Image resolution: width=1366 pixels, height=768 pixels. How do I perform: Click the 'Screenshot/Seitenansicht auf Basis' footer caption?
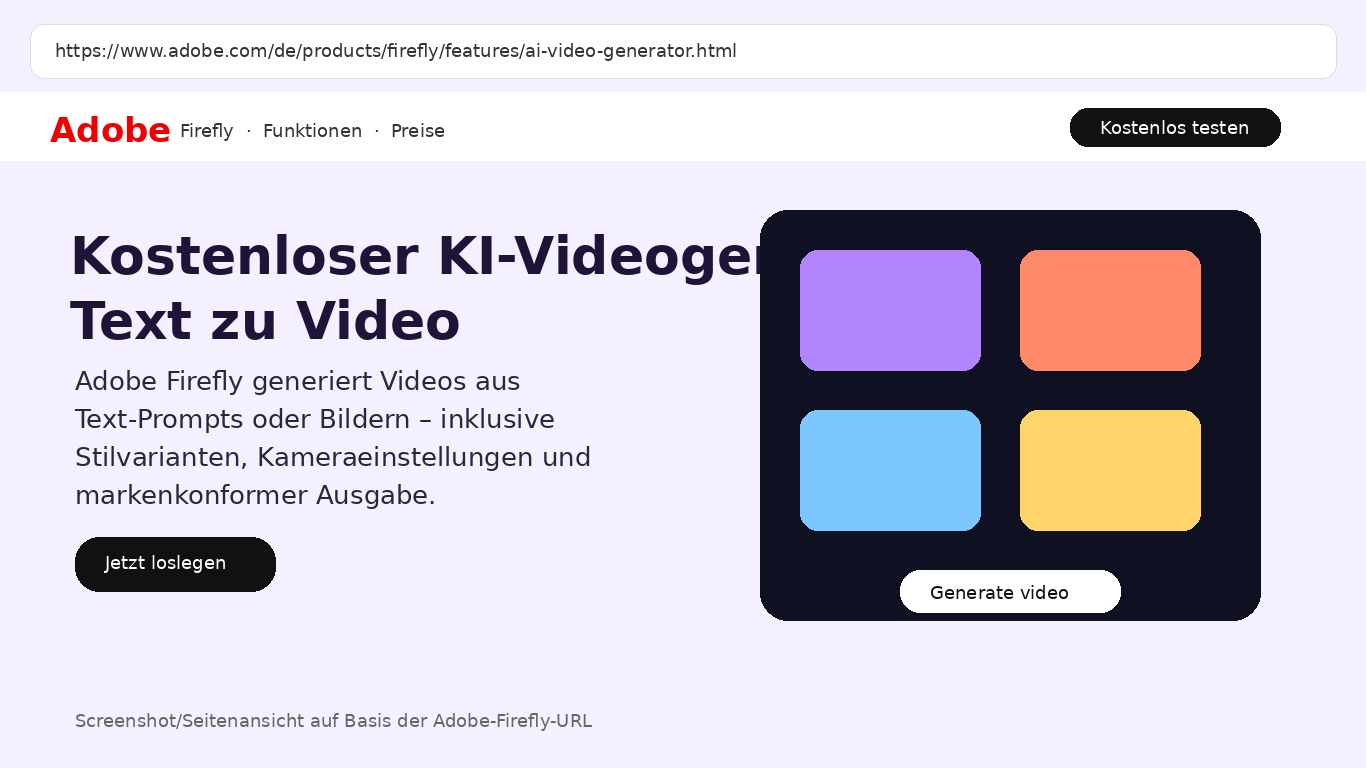click(x=333, y=721)
